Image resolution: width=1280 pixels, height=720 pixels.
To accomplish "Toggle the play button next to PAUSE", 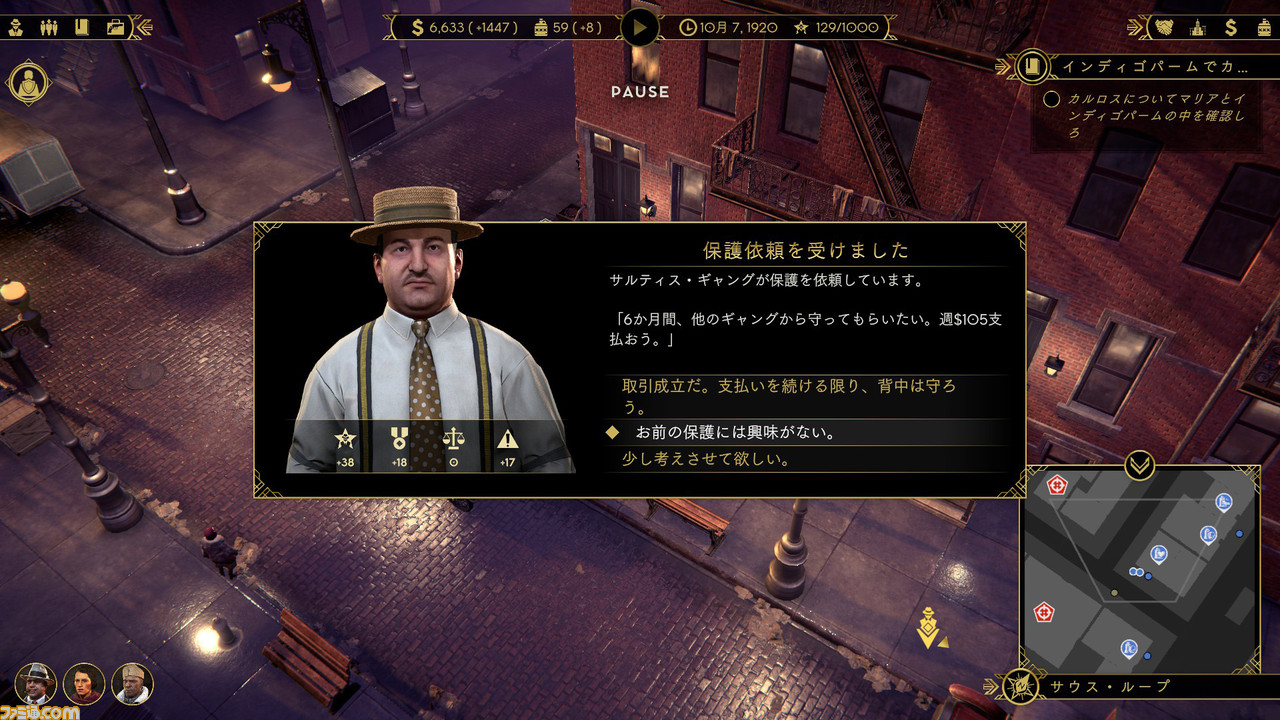I will coord(640,26).
